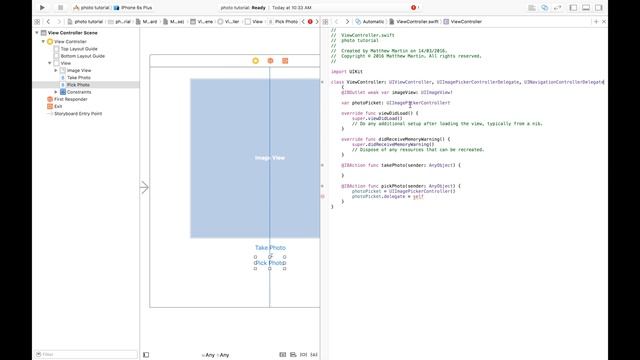640x360 pixels.
Task: Switch to the Standard editor
Action: 531,8
